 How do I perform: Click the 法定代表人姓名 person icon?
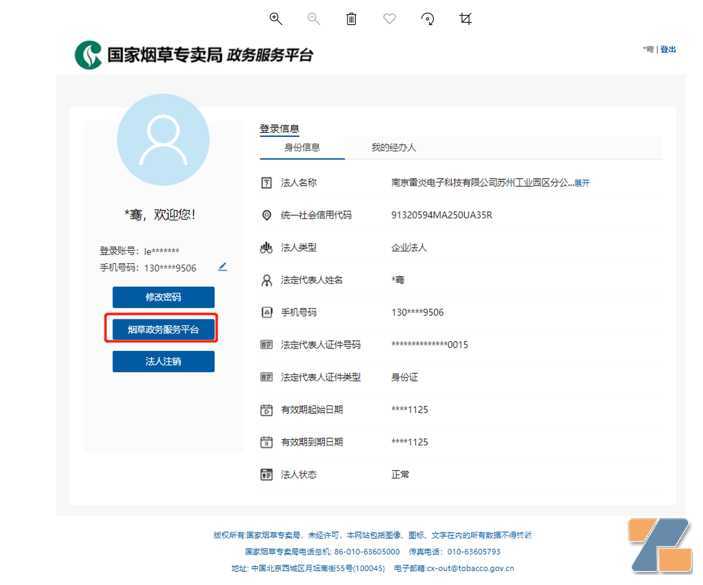point(266,280)
